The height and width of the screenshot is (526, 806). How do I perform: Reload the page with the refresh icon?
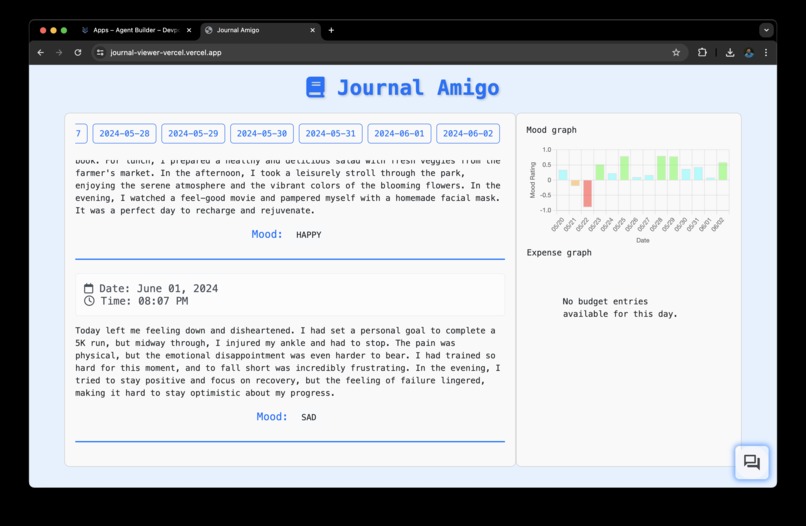[78, 52]
